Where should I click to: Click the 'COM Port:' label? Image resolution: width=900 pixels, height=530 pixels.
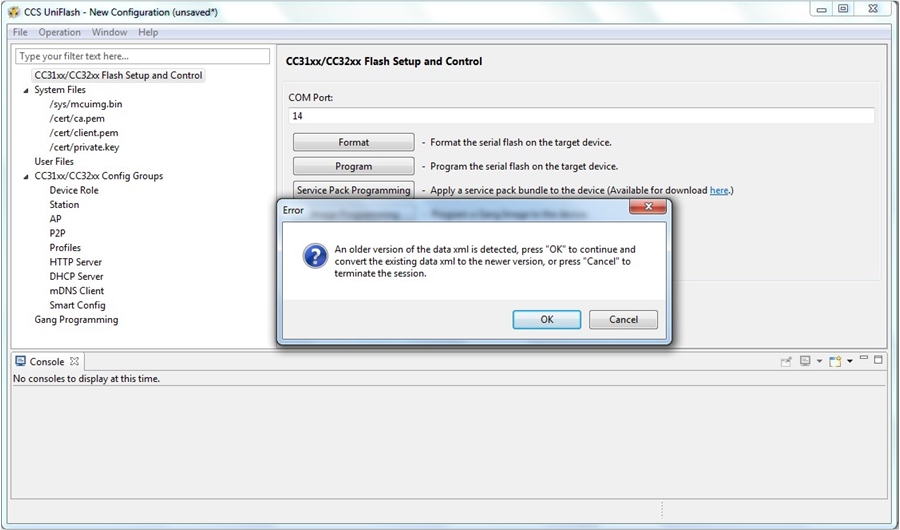(x=311, y=98)
